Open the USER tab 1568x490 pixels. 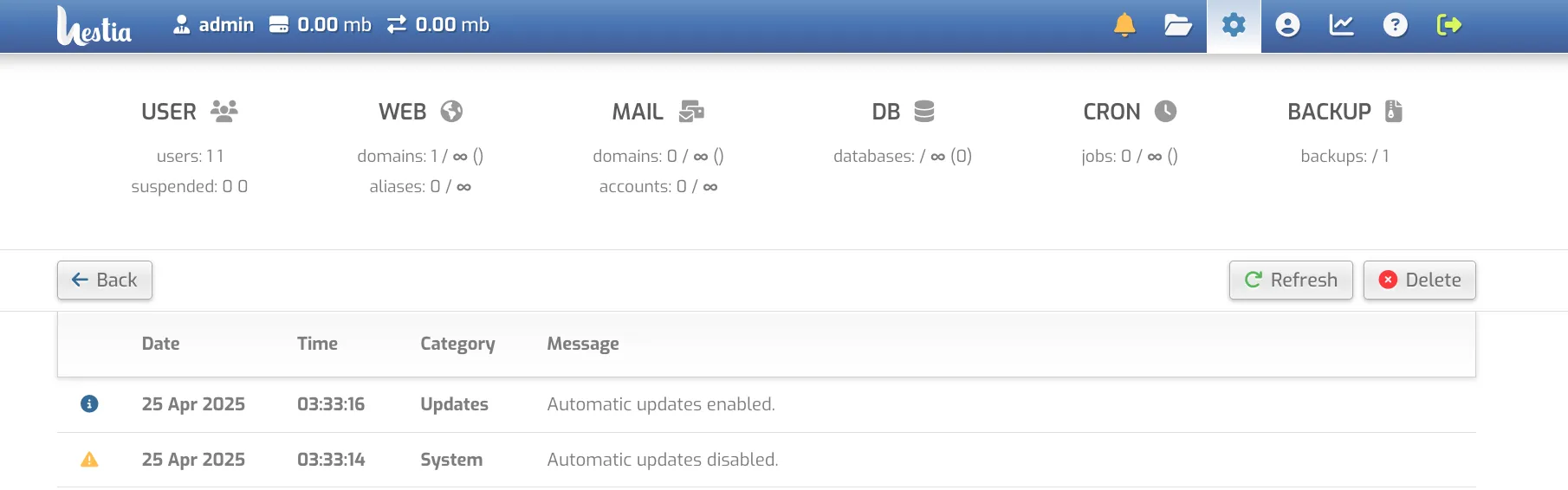coord(190,112)
